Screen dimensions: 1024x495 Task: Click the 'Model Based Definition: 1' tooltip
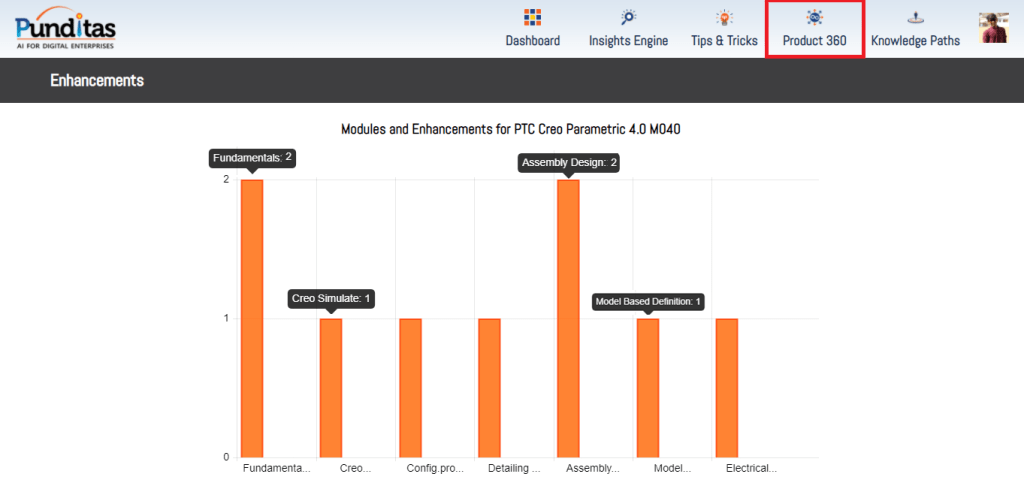click(648, 301)
